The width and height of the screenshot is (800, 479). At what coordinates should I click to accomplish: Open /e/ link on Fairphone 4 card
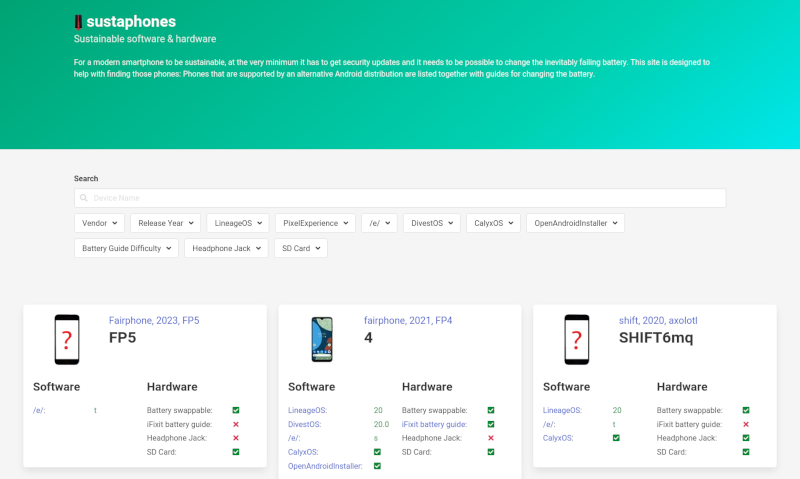point(294,438)
